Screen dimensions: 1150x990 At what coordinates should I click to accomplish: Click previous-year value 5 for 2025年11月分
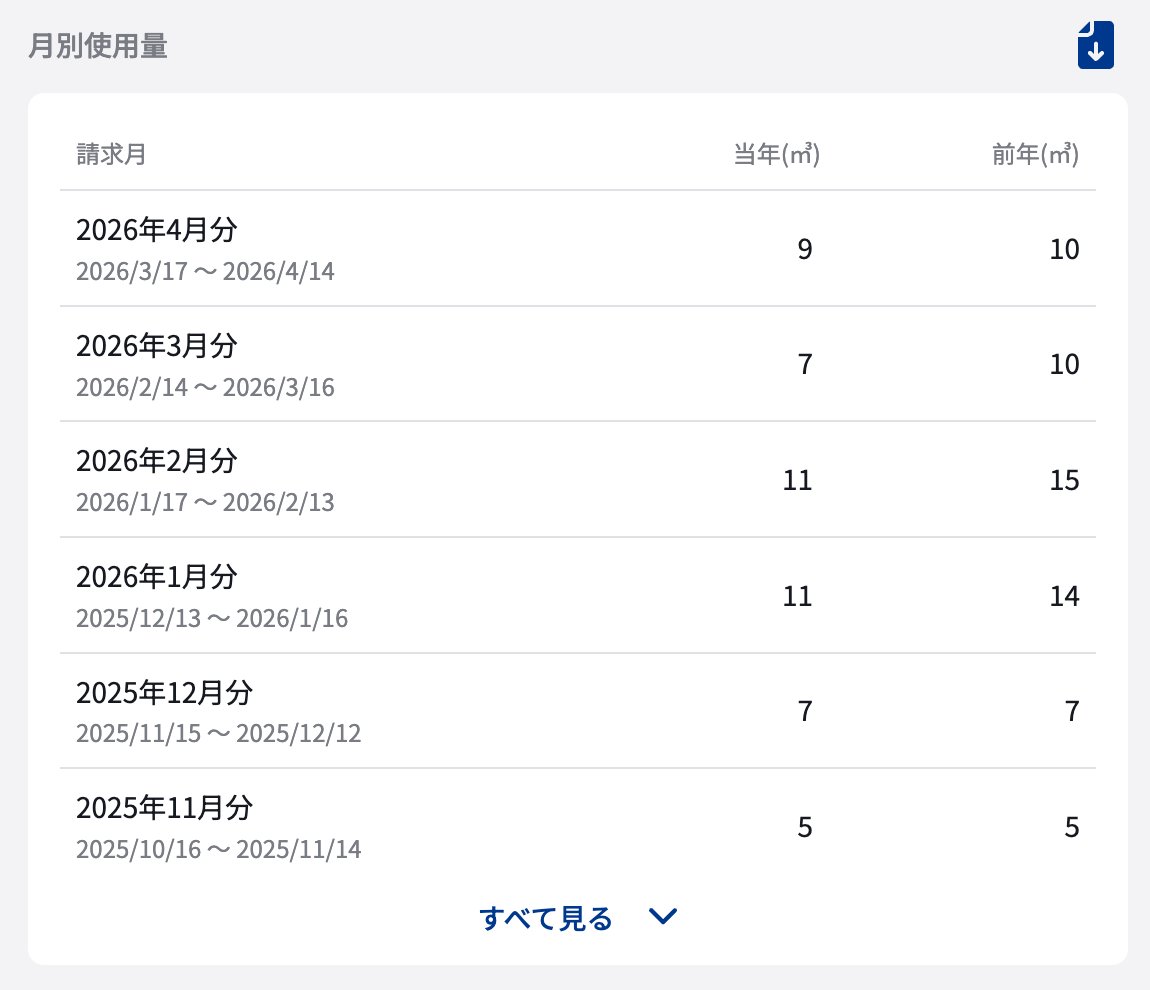click(1072, 827)
